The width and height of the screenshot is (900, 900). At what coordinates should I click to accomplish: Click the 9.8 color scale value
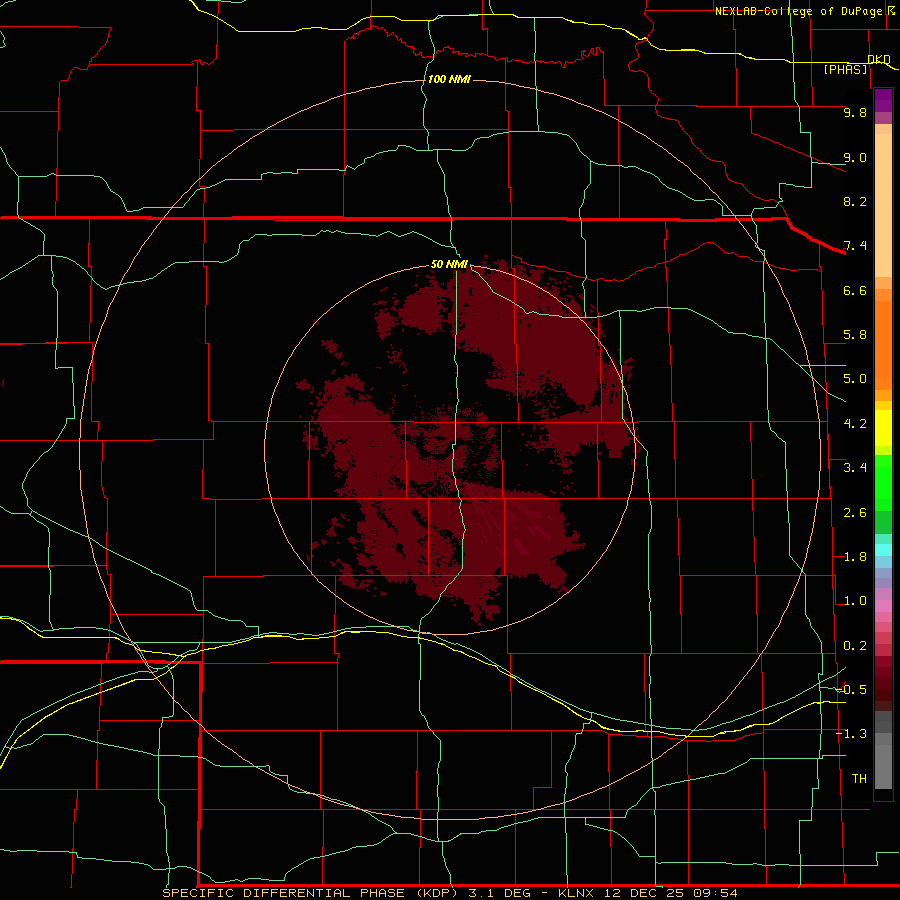point(855,112)
